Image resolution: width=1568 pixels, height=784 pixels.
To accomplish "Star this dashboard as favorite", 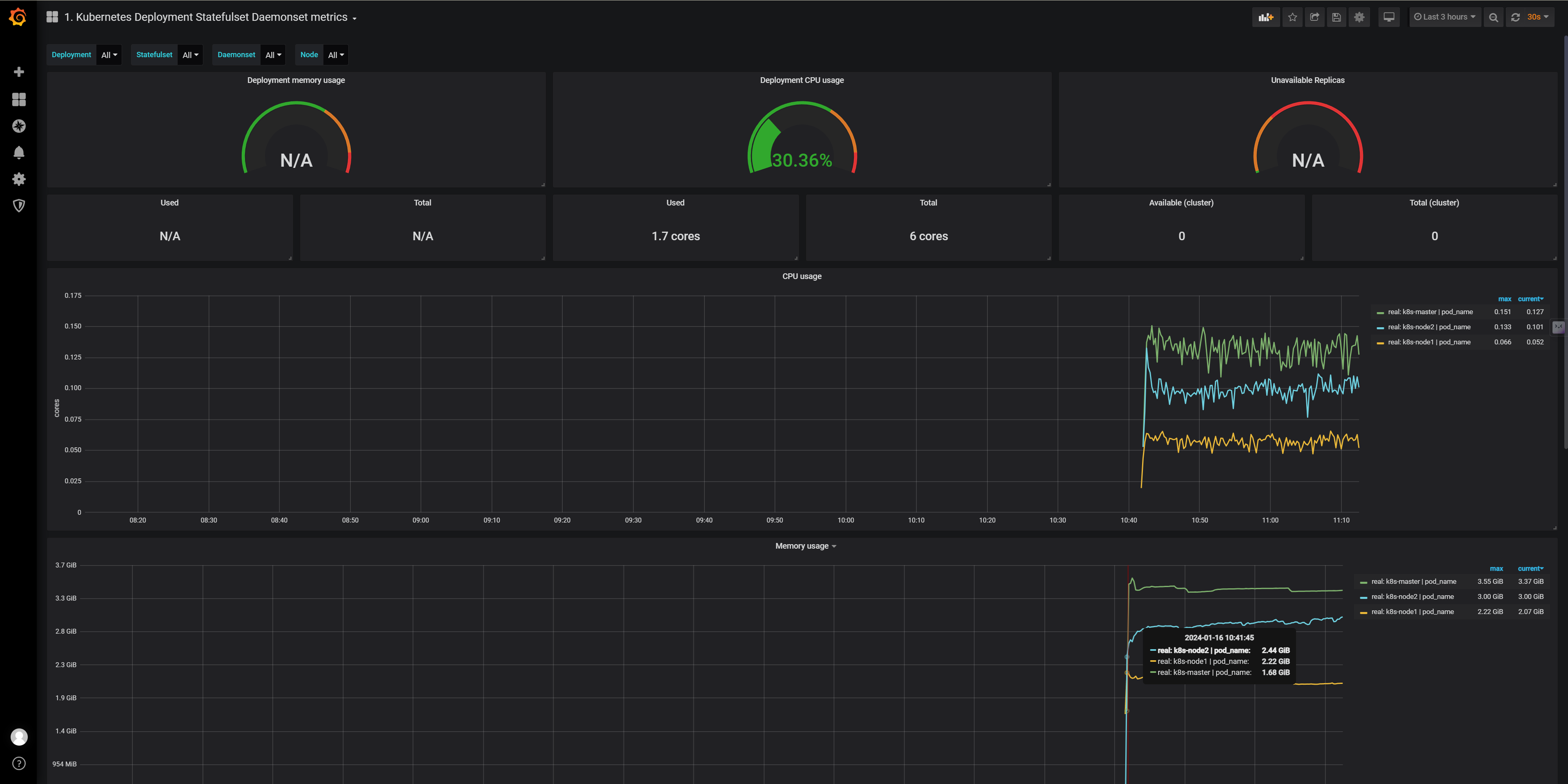I will pos(1292,17).
